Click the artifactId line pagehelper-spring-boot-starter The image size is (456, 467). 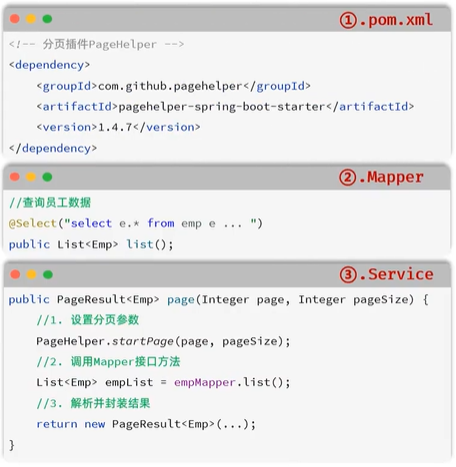tap(225, 107)
